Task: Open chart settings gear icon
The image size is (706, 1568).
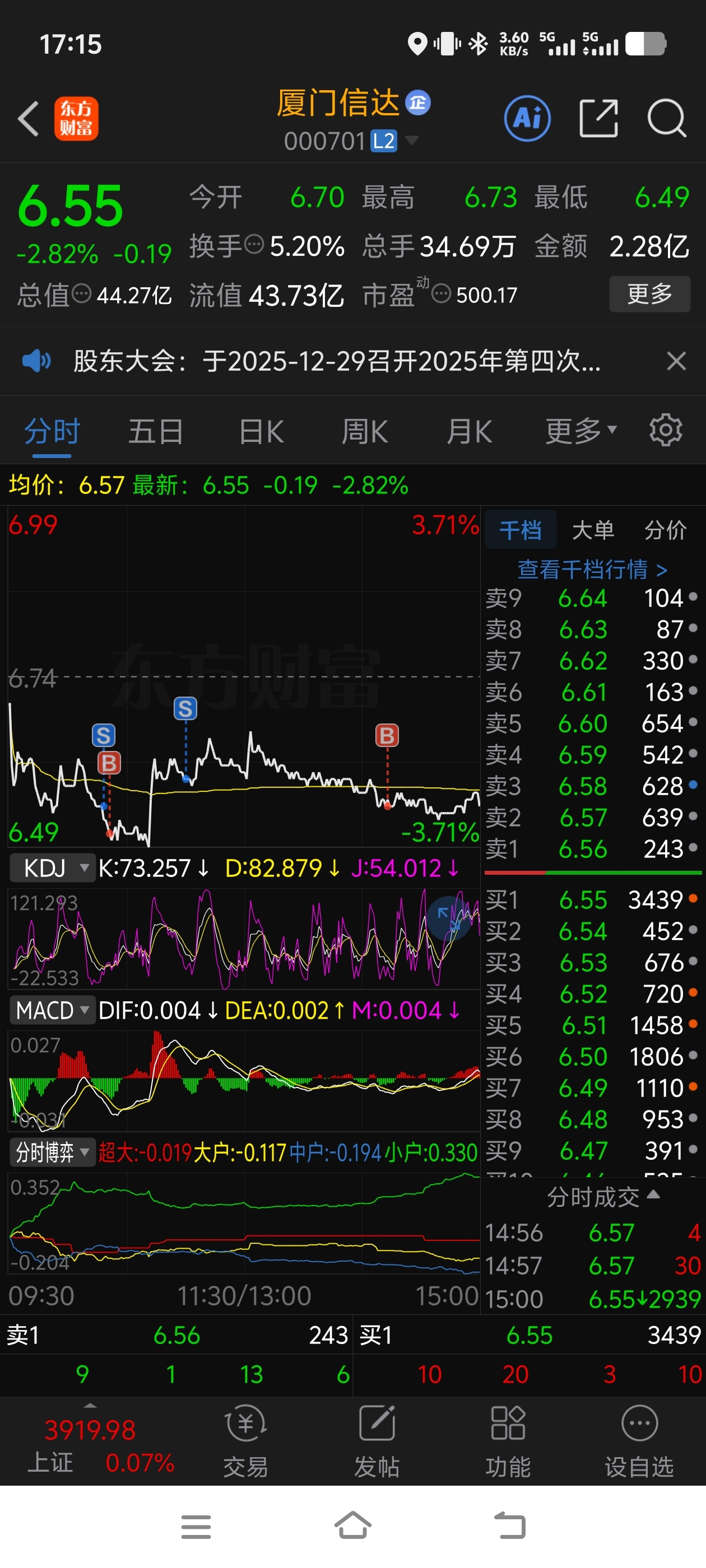Action: pos(666,430)
